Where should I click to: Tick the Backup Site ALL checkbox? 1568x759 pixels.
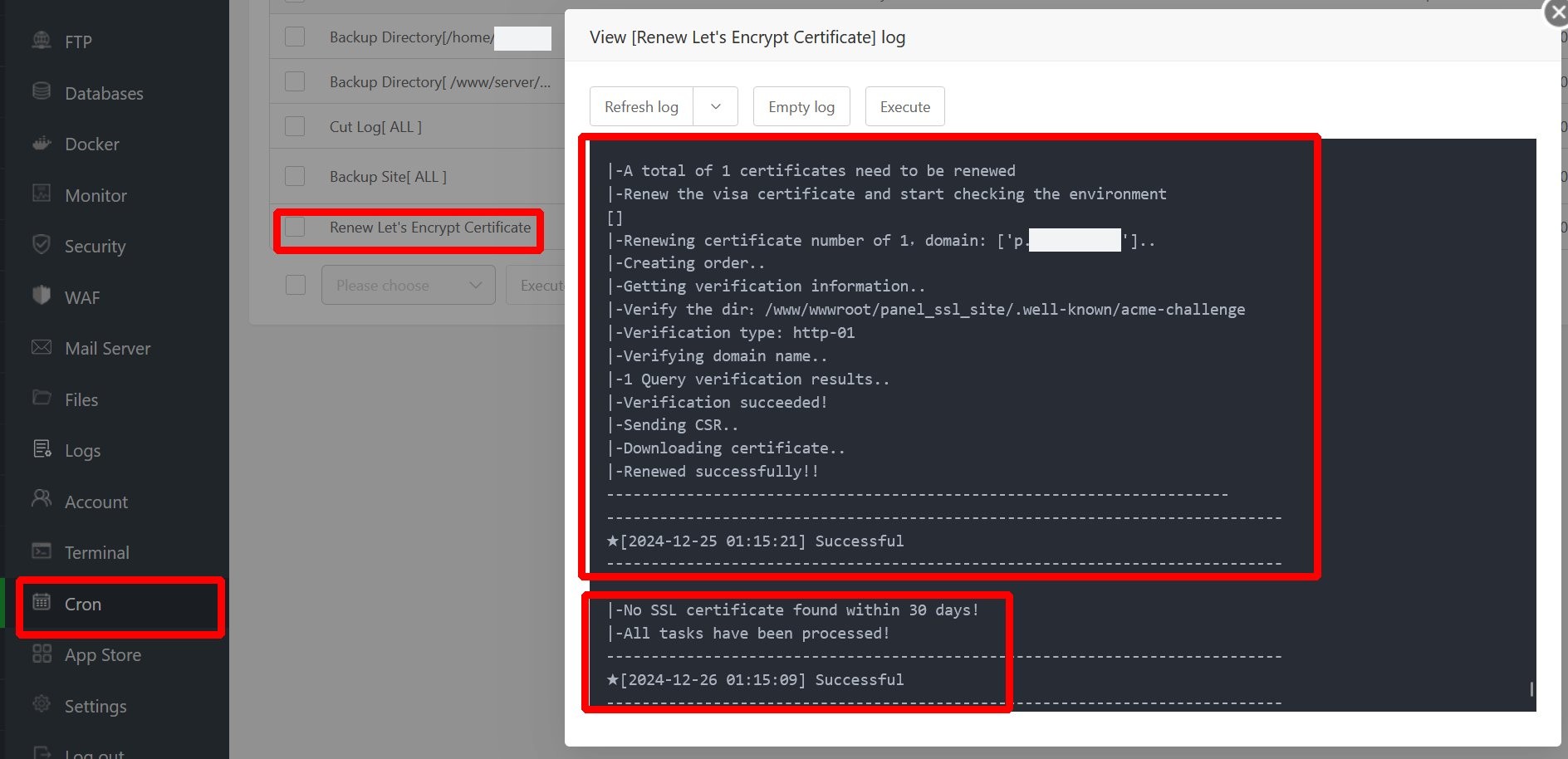click(295, 176)
